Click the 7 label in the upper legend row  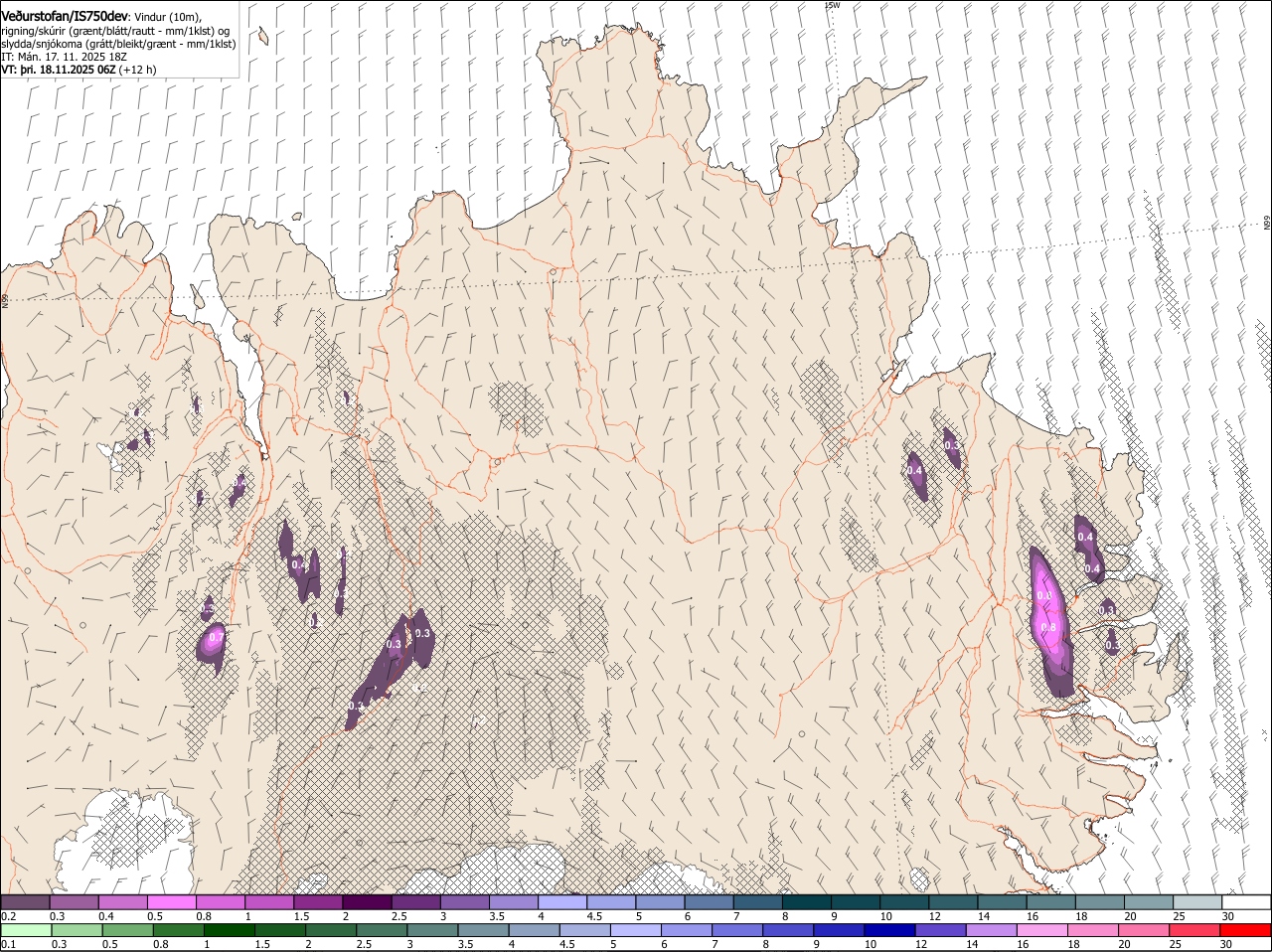click(x=736, y=916)
